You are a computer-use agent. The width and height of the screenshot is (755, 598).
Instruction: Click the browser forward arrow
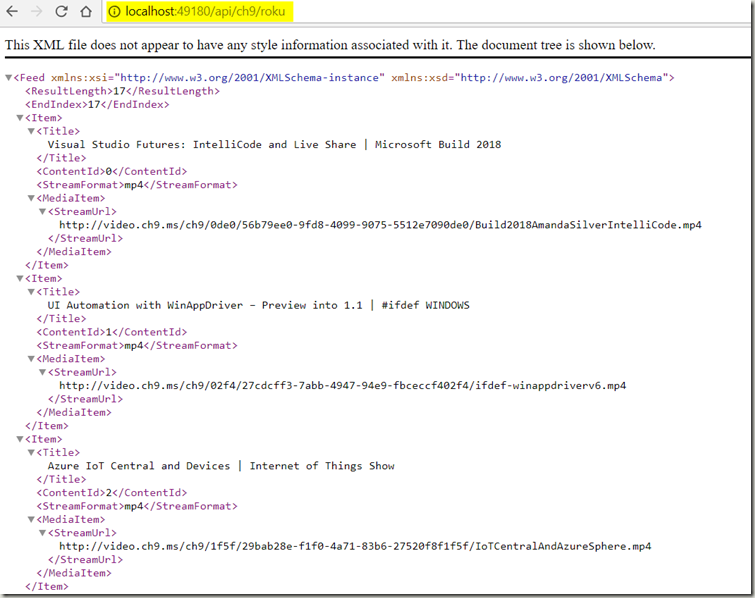click(x=37, y=11)
